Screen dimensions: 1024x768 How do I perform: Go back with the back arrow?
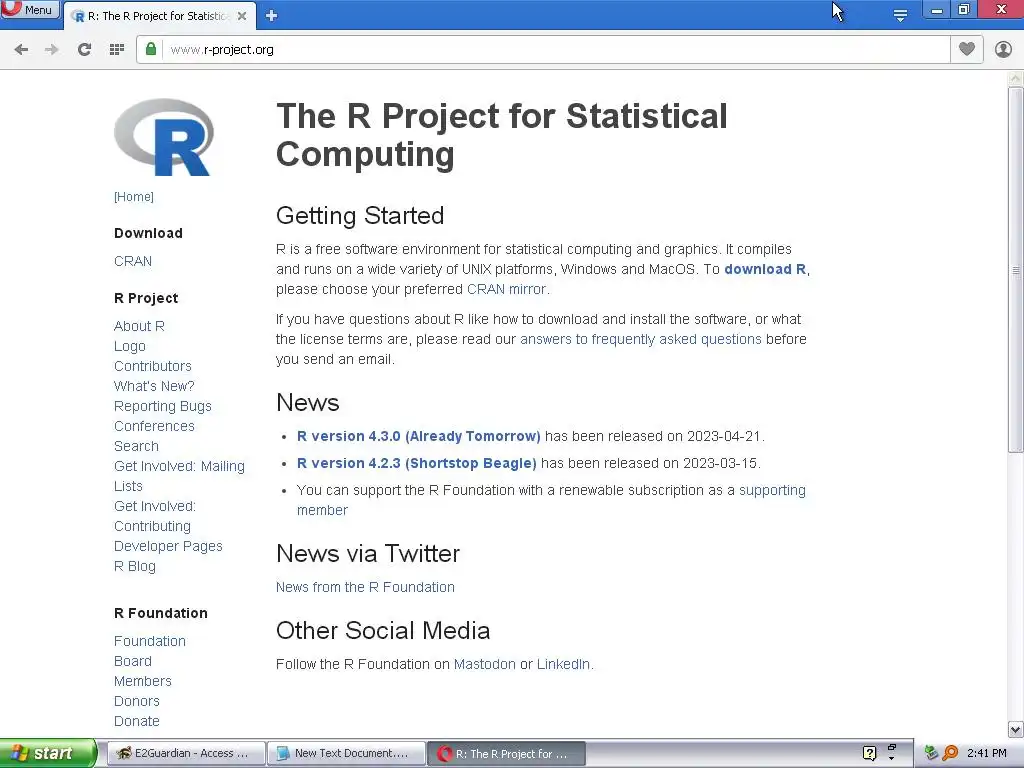coord(21,50)
